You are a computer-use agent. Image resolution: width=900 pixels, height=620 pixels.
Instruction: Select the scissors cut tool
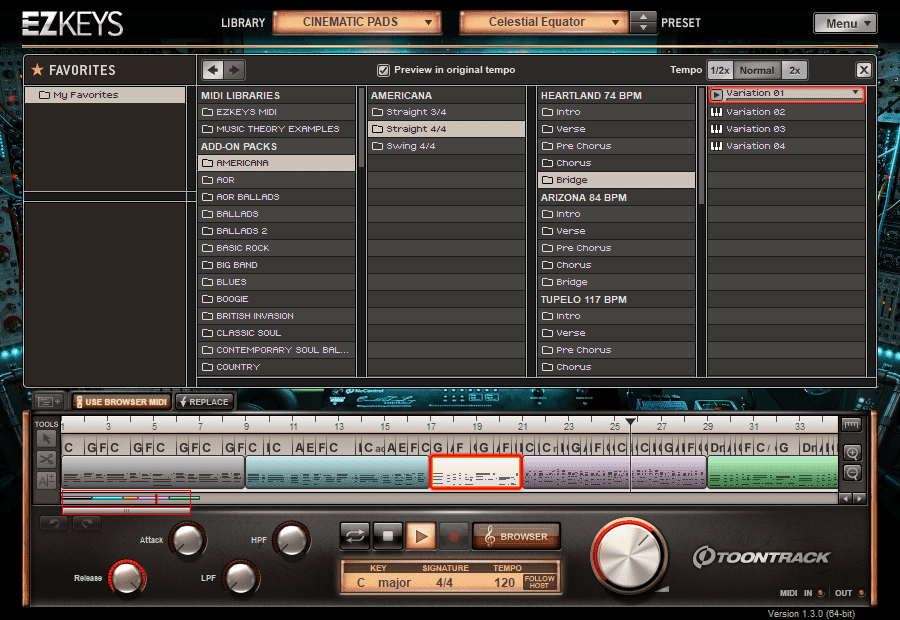(x=46, y=460)
